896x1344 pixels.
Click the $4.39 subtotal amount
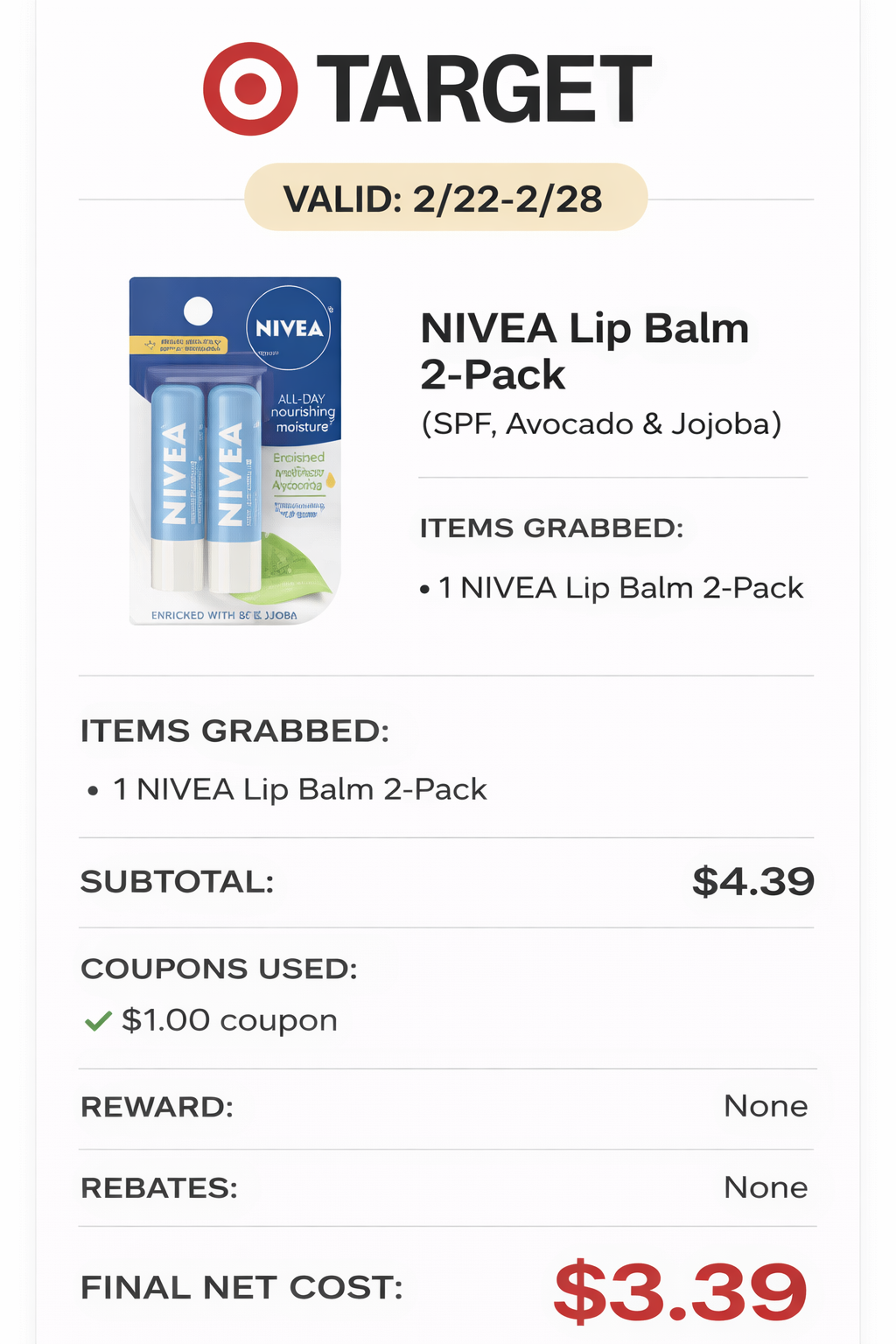tap(752, 882)
